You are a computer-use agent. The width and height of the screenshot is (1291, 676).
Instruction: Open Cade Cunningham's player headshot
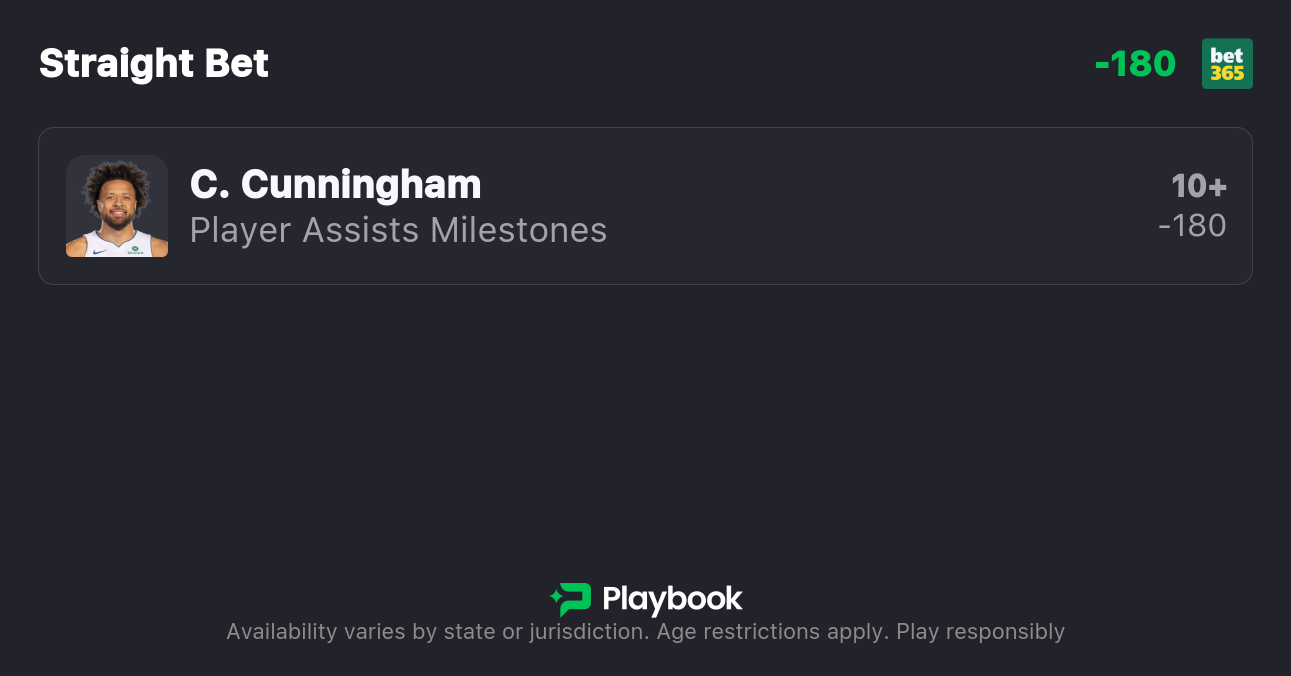[117, 206]
